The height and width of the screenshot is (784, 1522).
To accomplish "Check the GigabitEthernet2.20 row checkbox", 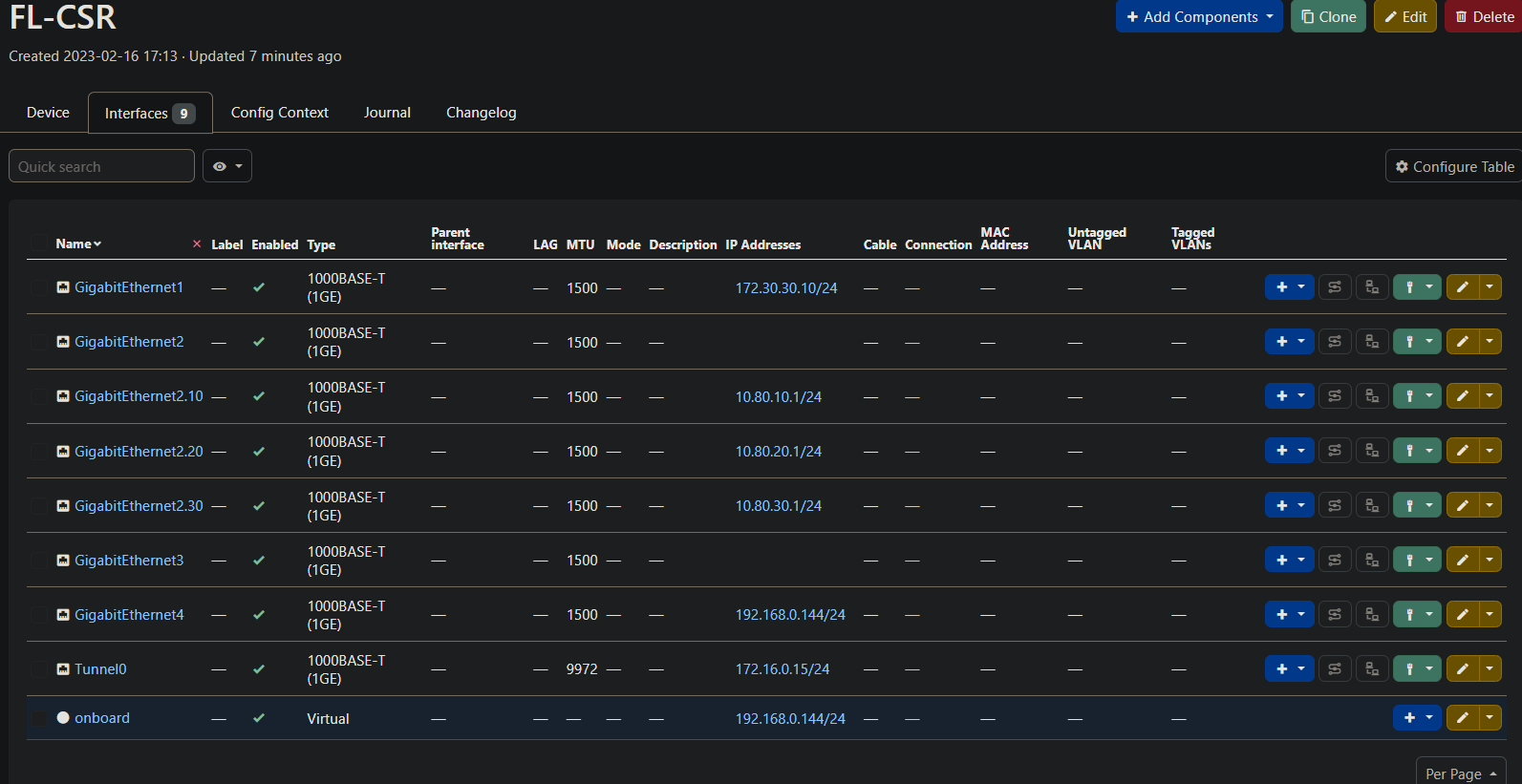I will pos(38,451).
